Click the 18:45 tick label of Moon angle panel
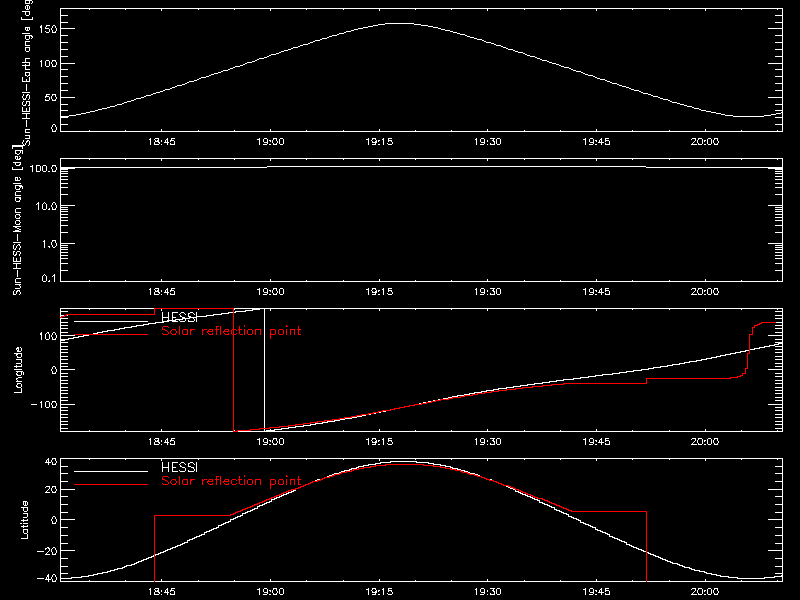The image size is (800, 600). (162, 292)
